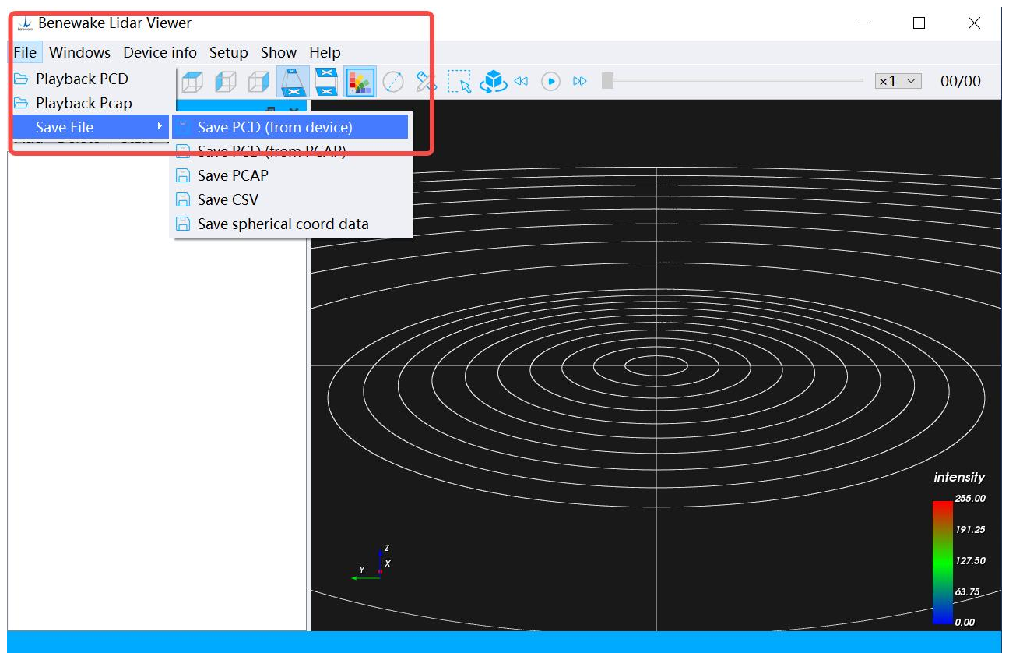The height and width of the screenshot is (660, 1009).
Task: Click the rewind playback button
Action: (521, 82)
